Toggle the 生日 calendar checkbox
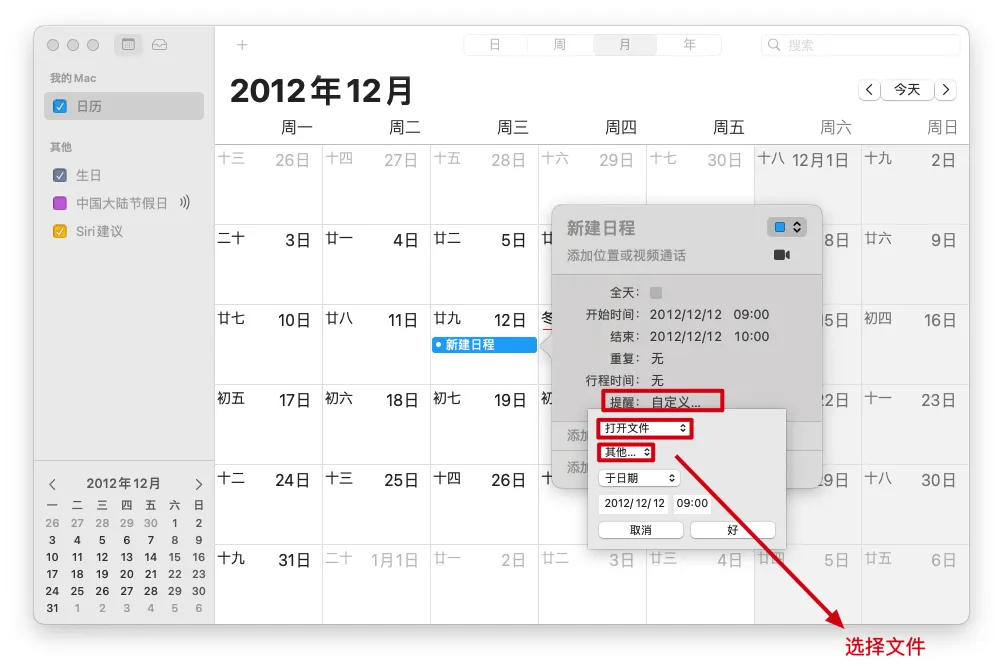This screenshot has height=666, width=1003. [60, 175]
